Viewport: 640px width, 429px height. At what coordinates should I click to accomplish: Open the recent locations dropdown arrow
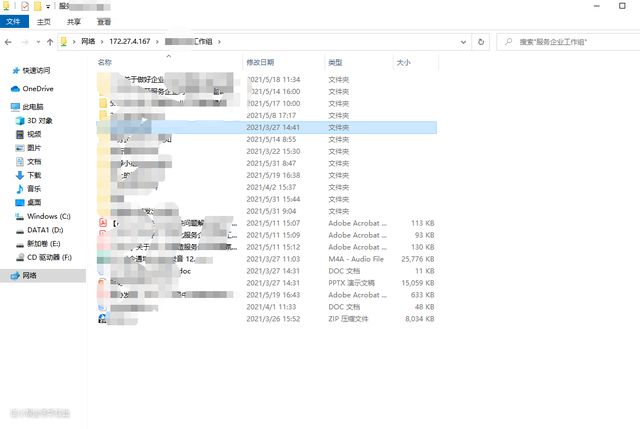pos(38,42)
